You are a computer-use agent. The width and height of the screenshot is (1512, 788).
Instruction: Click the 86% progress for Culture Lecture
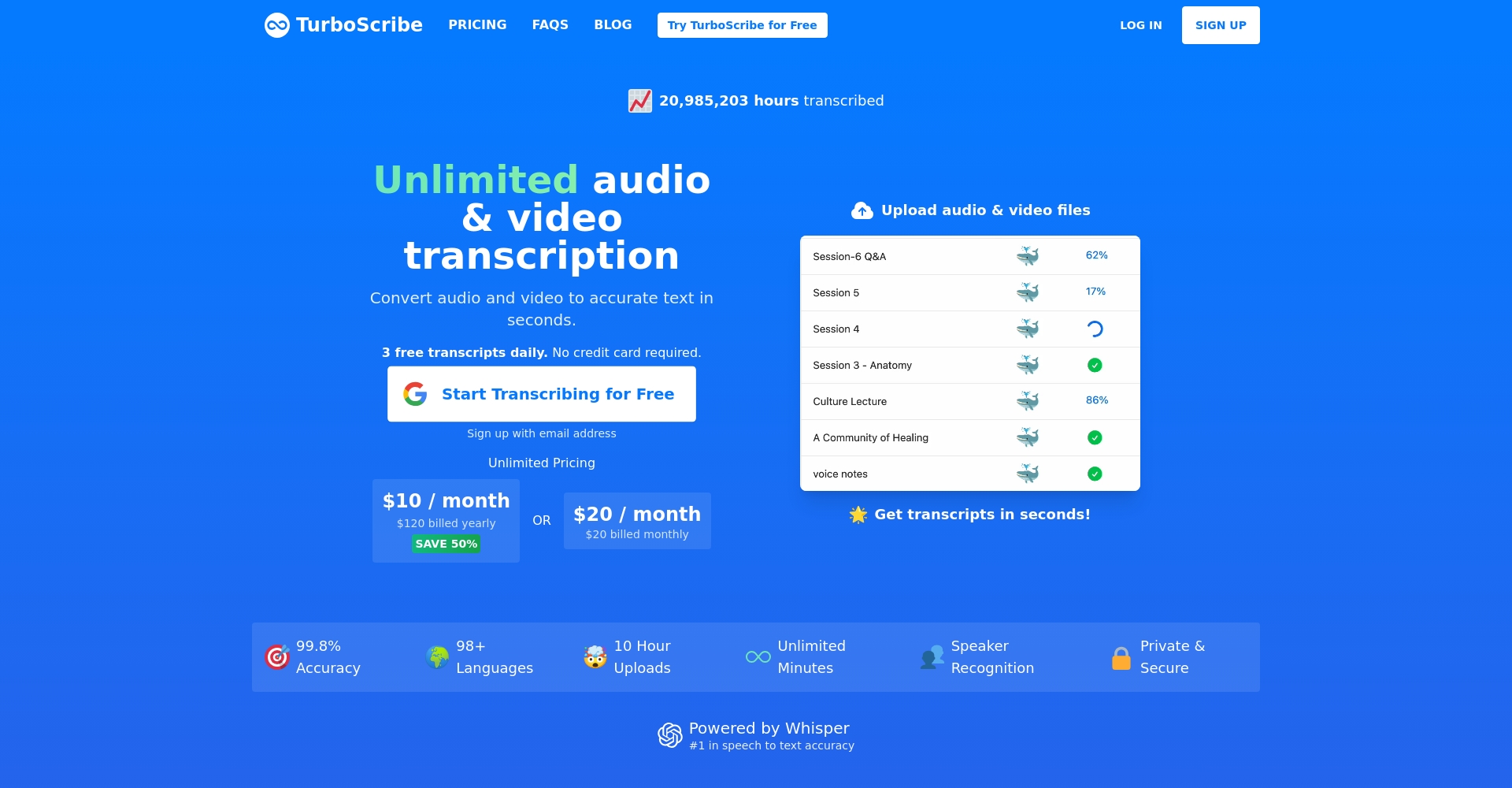pos(1096,400)
